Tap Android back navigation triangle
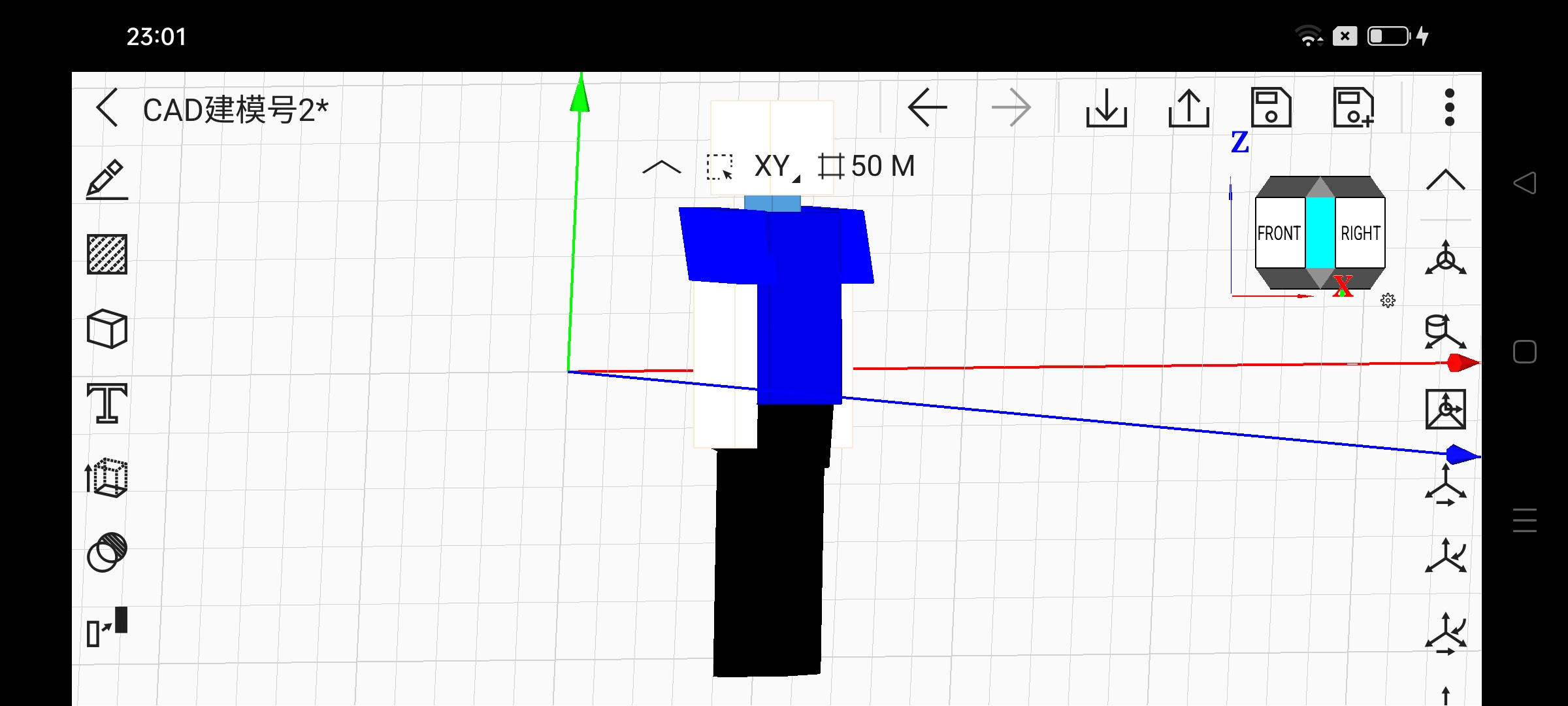 click(1524, 182)
